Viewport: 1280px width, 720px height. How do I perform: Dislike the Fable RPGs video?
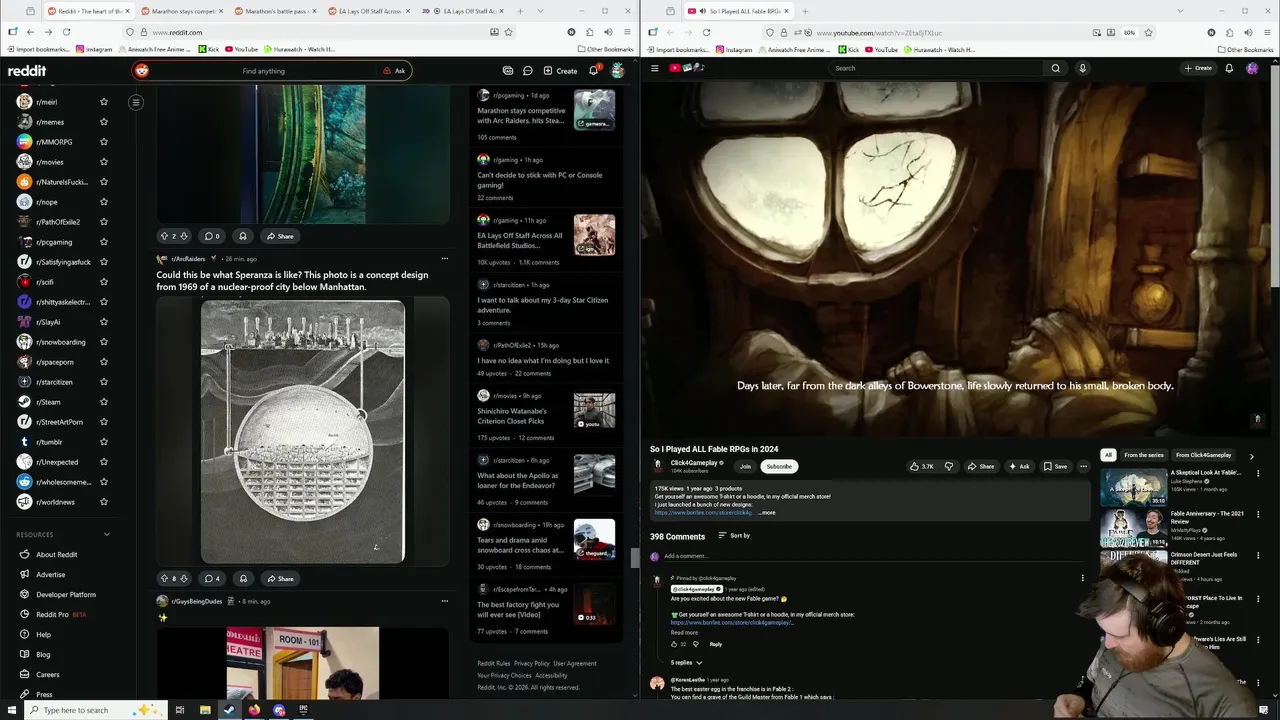949,466
